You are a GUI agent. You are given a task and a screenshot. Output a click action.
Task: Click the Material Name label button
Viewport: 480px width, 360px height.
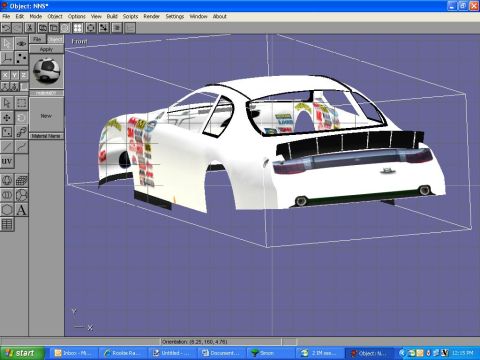click(46, 136)
